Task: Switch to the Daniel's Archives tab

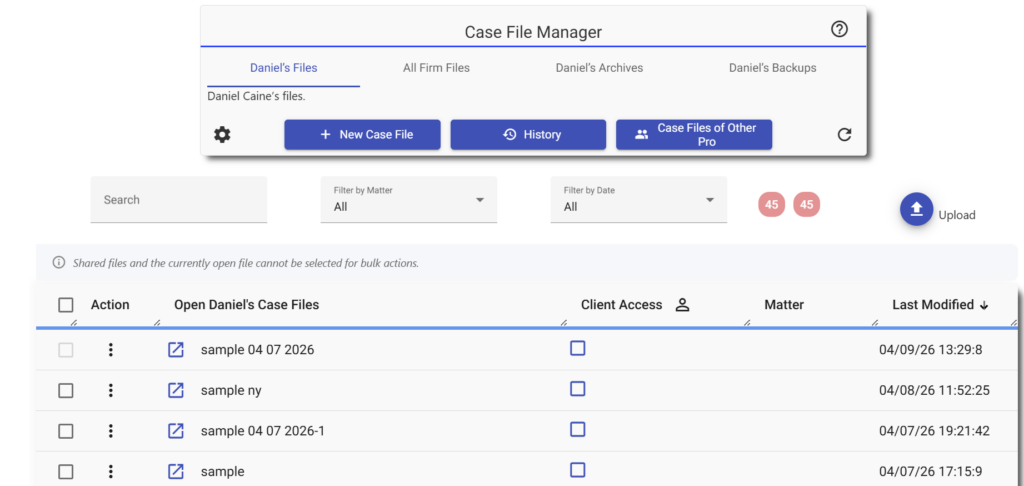Action: pyautogui.click(x=599, y=68)
